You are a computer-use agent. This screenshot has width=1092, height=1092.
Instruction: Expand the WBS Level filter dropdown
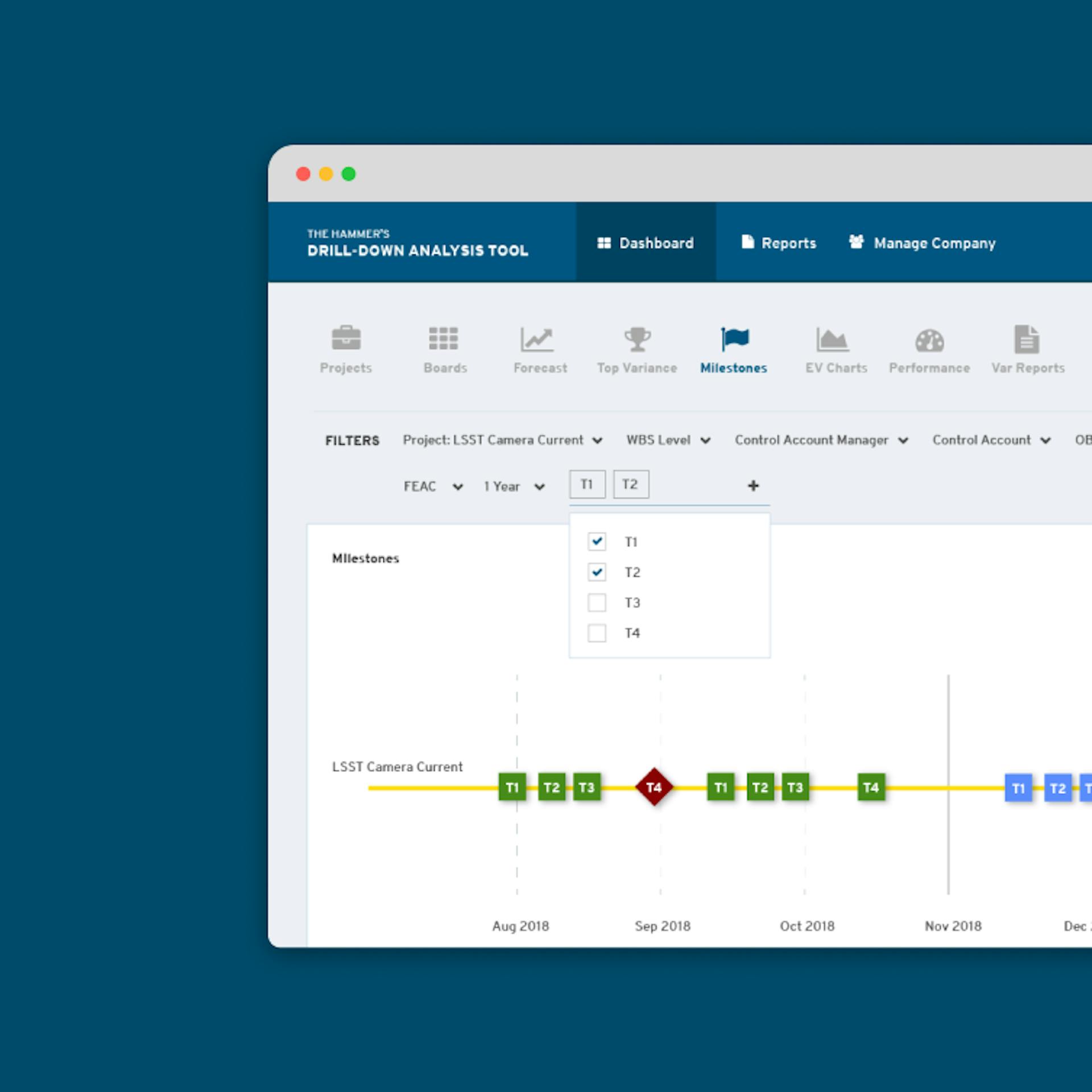(x=668, y=440)
